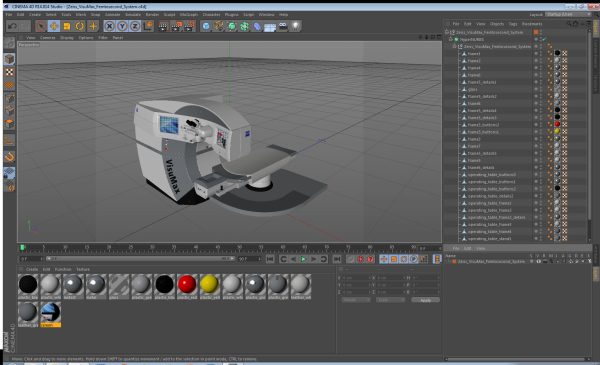The image size is (600, 365).
Task: Select the glass object in tree
Action: click(473, 89)
